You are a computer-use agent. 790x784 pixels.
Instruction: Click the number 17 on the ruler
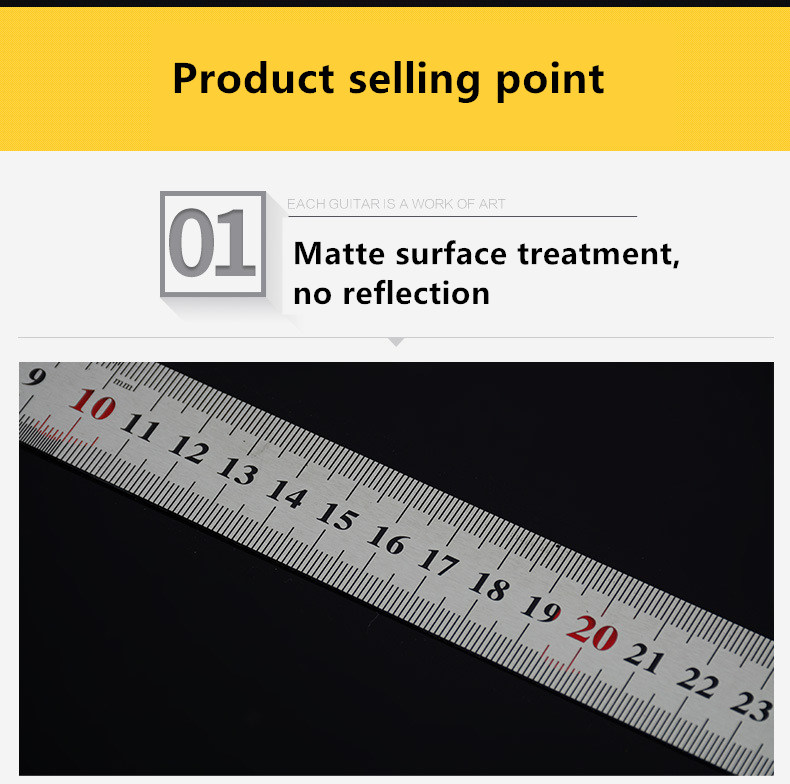(438, 563)
